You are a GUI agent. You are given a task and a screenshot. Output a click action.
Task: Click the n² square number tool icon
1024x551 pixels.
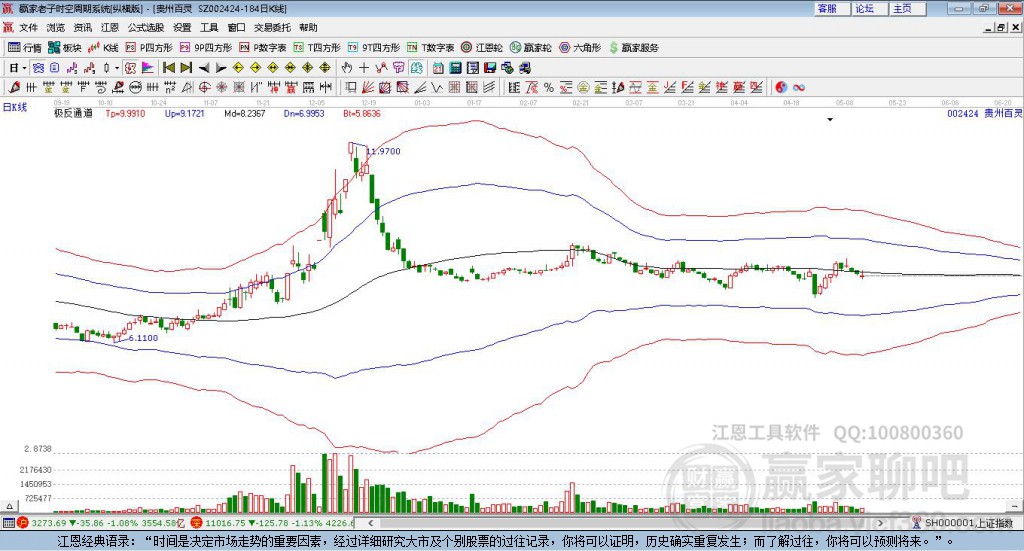click(170, 87)
